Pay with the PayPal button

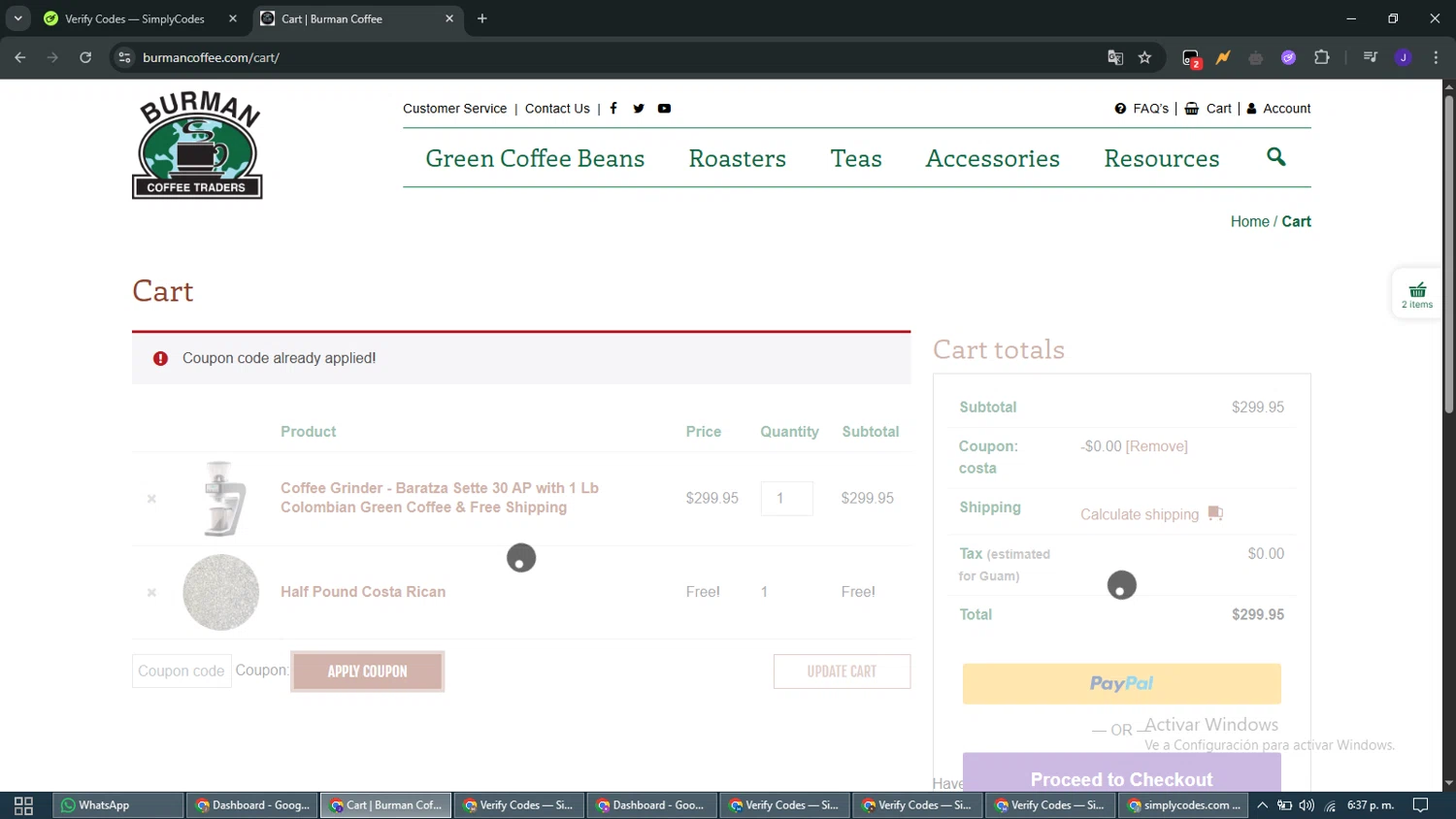tap(1122, 684)
